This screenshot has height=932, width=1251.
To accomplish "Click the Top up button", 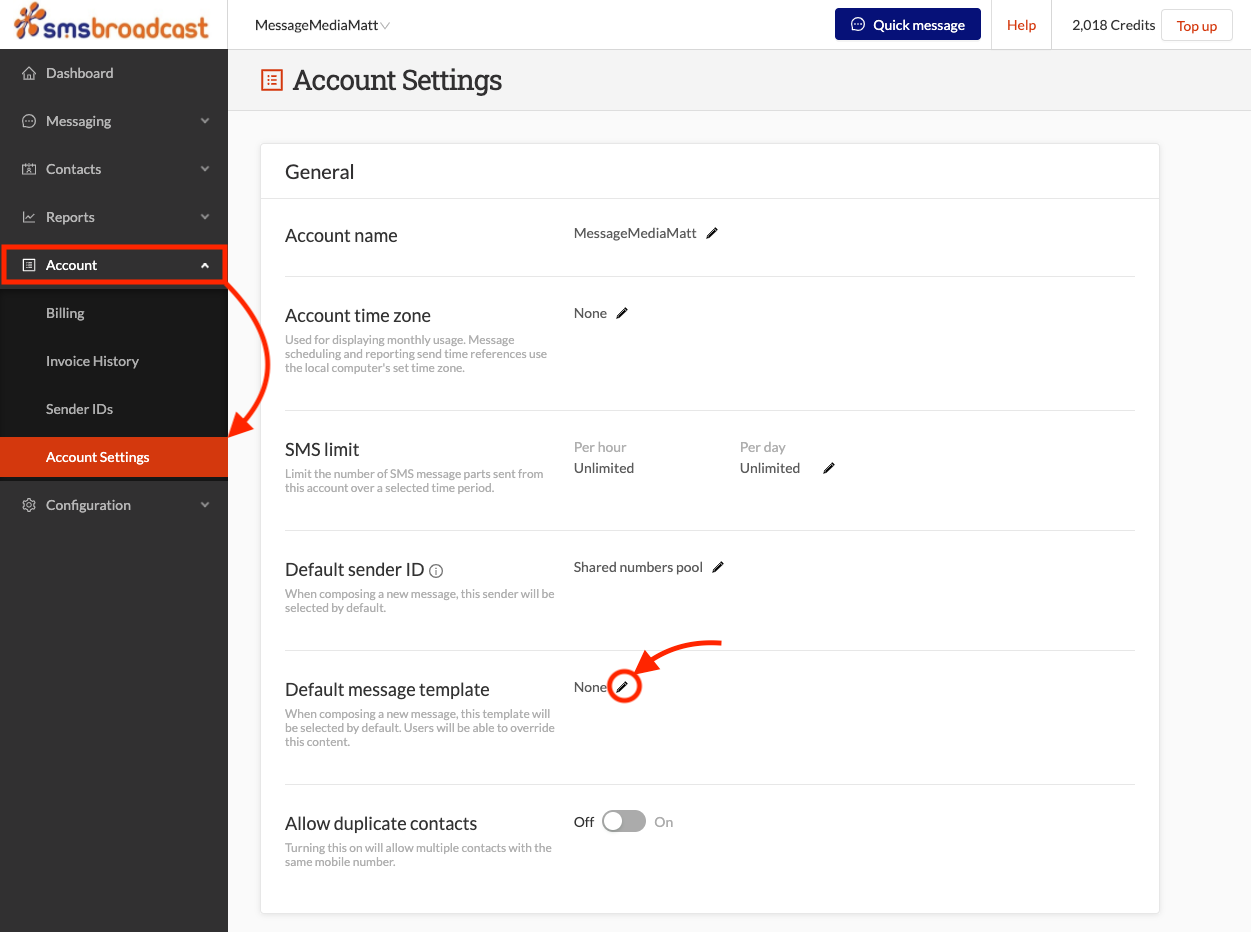I will tap(1197, 26).
